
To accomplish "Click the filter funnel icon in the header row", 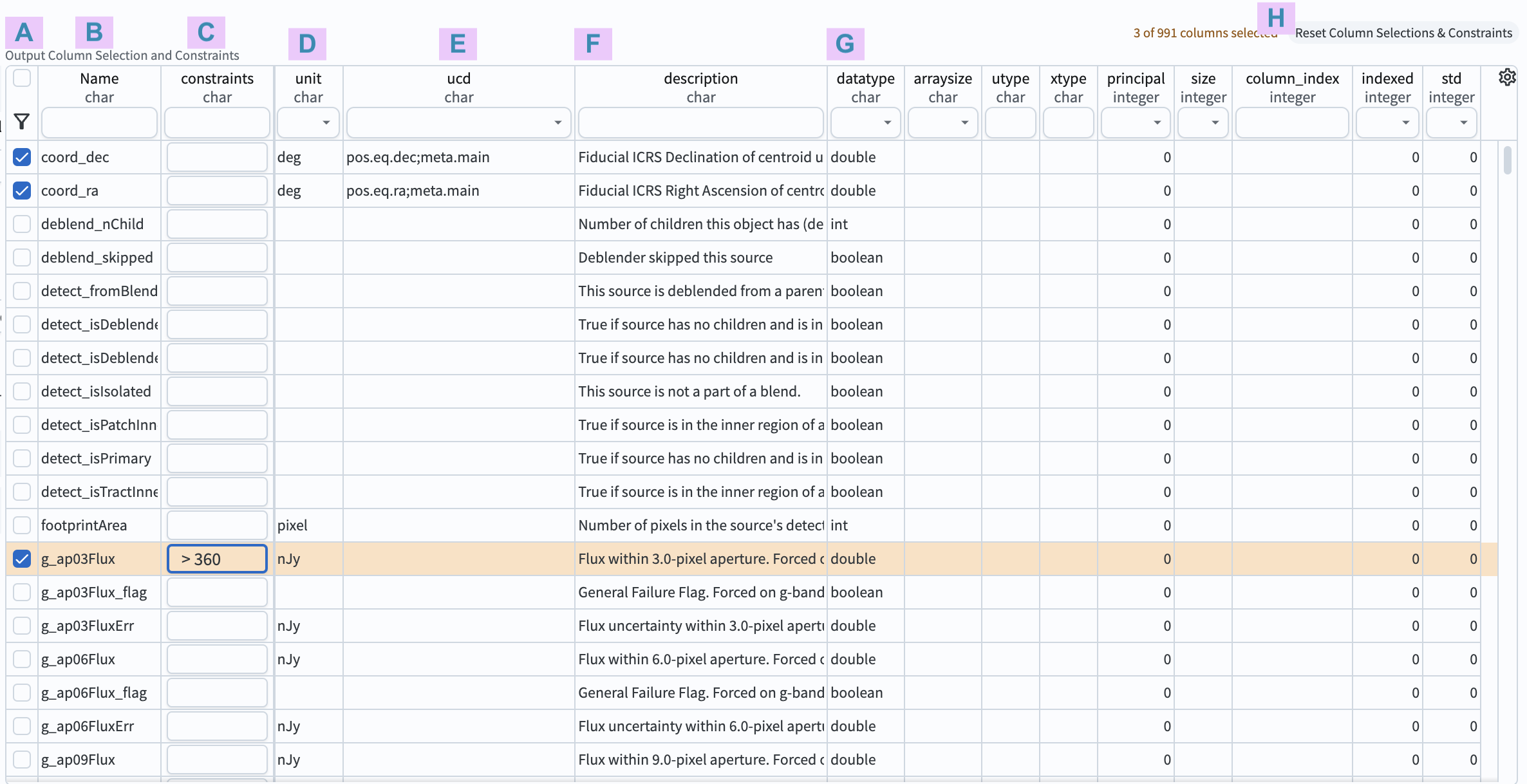I will (21, 122).
